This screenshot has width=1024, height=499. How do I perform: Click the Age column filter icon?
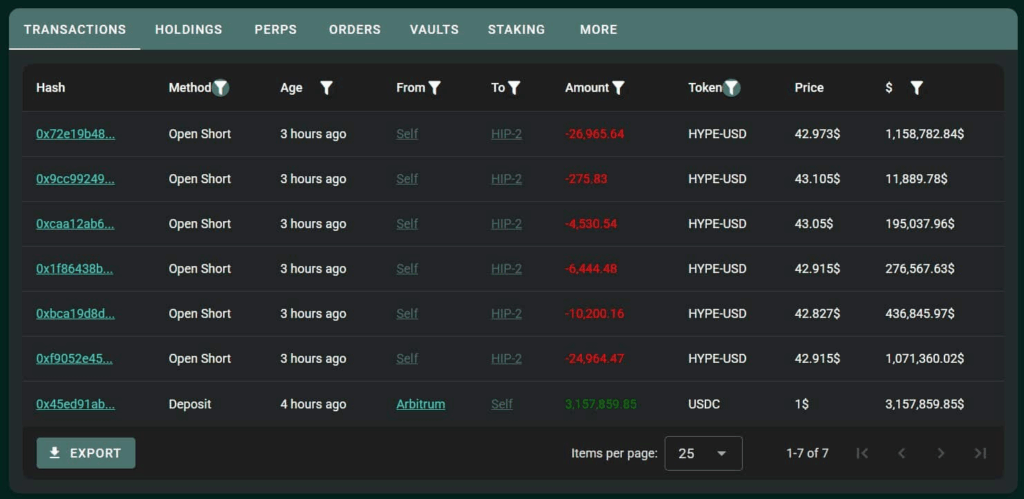(x=326, y=88)
